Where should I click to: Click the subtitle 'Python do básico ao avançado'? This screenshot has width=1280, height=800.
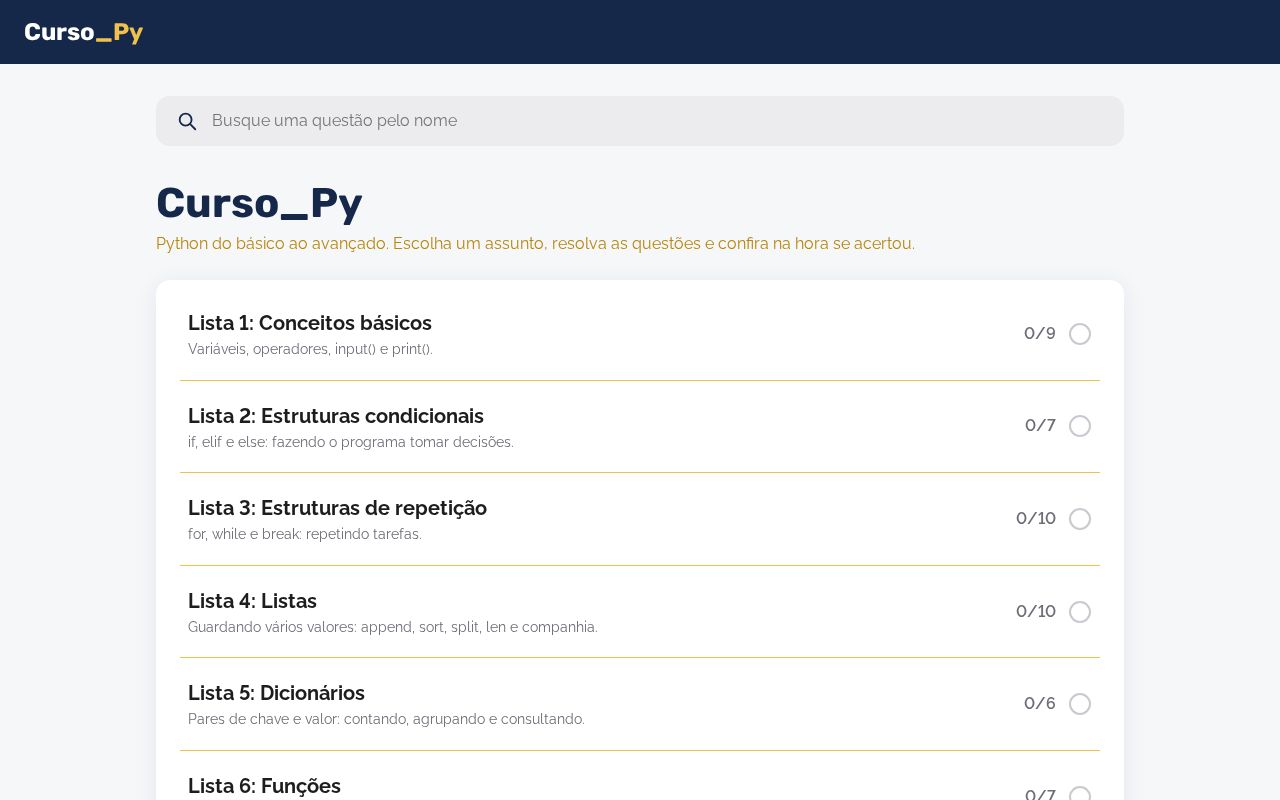[x=272, y=244]
